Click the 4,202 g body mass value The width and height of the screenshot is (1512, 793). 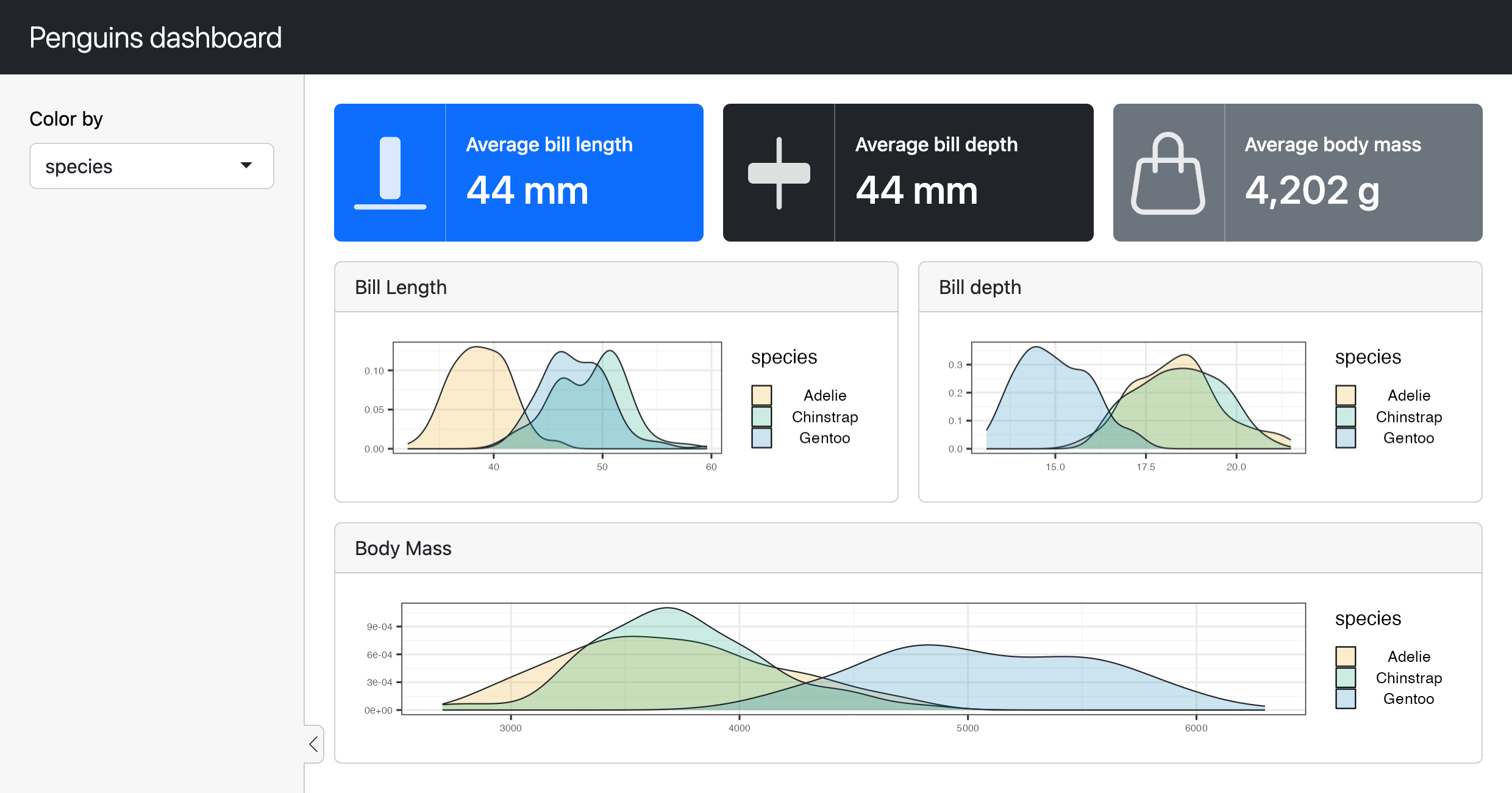tap(1312, 190)
